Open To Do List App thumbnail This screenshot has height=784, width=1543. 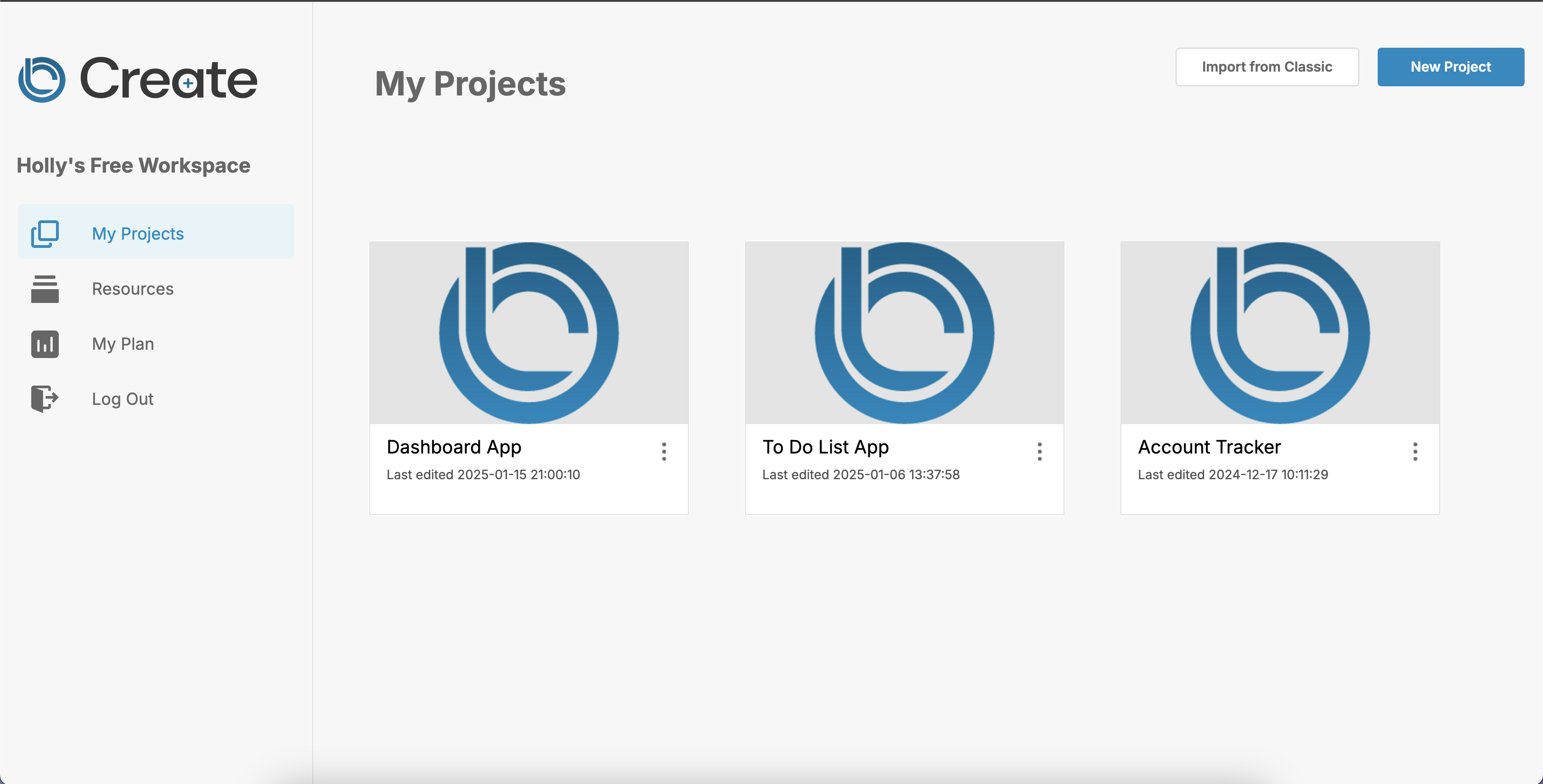coord(905,333)
